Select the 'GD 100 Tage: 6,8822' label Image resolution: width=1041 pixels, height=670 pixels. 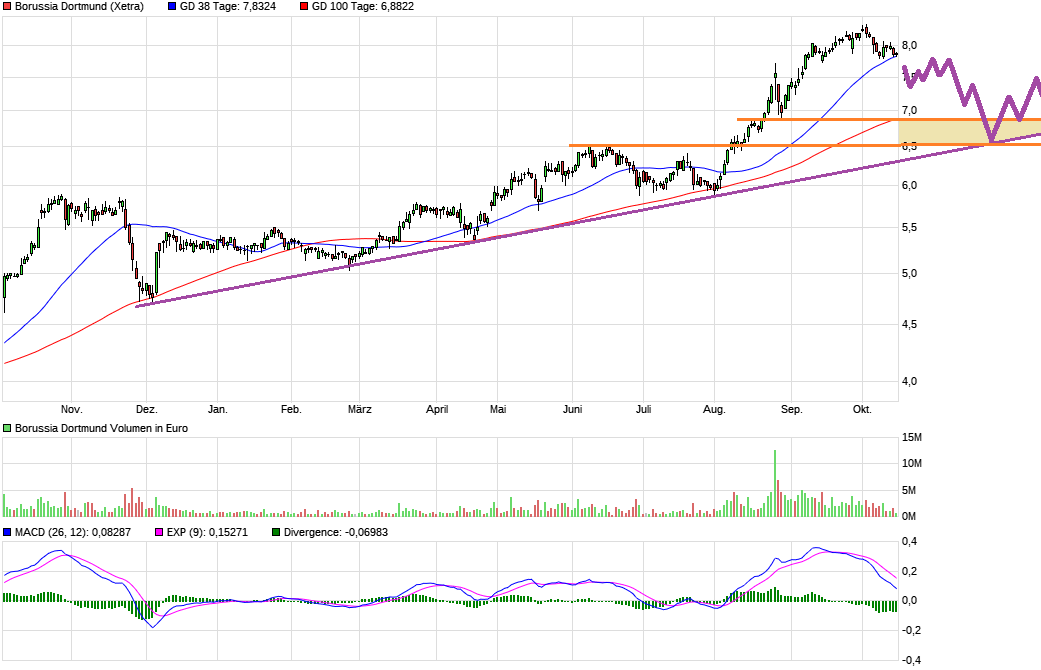click(x=363, y=6)
